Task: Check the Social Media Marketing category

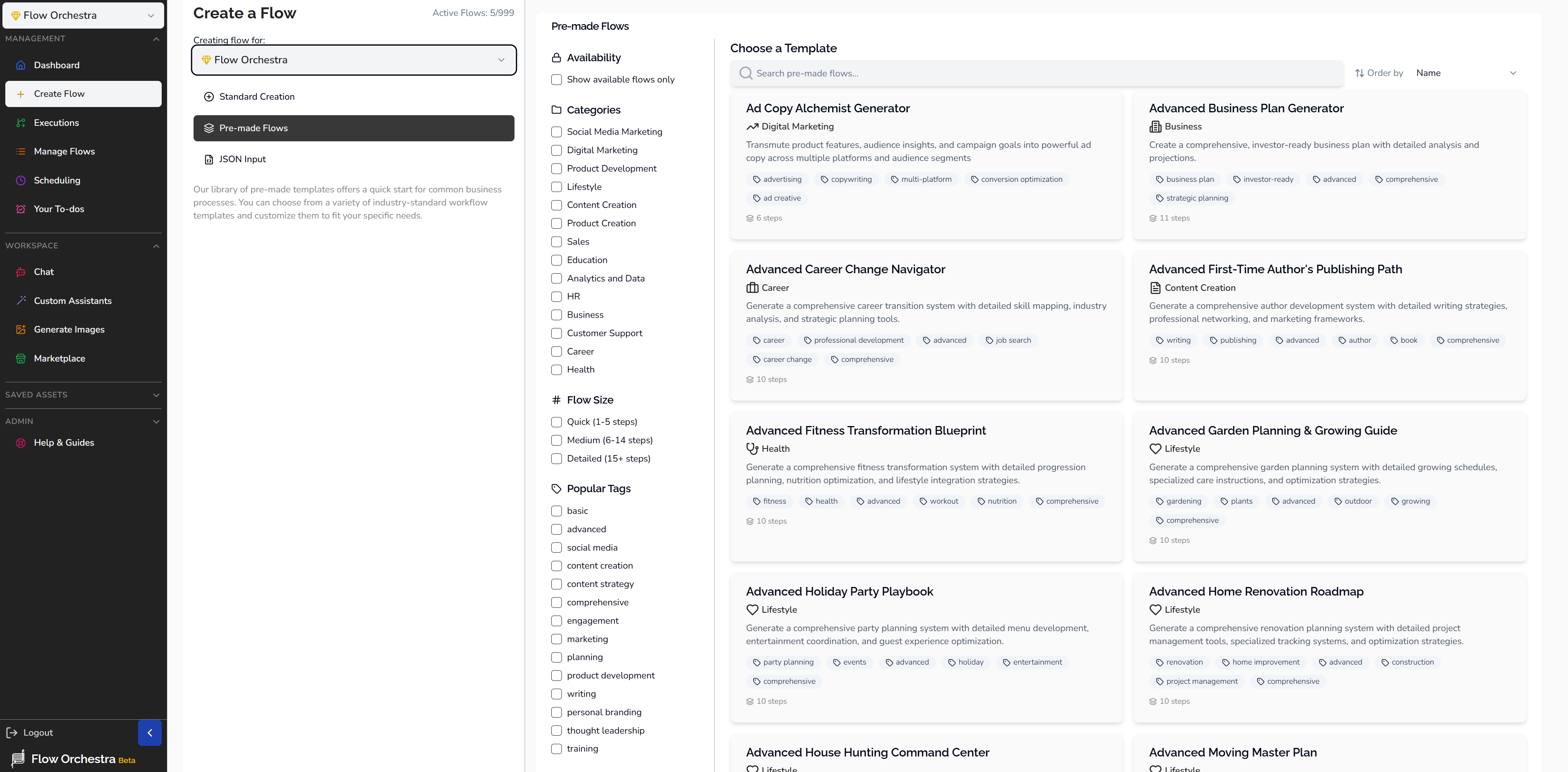Action: pos(556,132)
